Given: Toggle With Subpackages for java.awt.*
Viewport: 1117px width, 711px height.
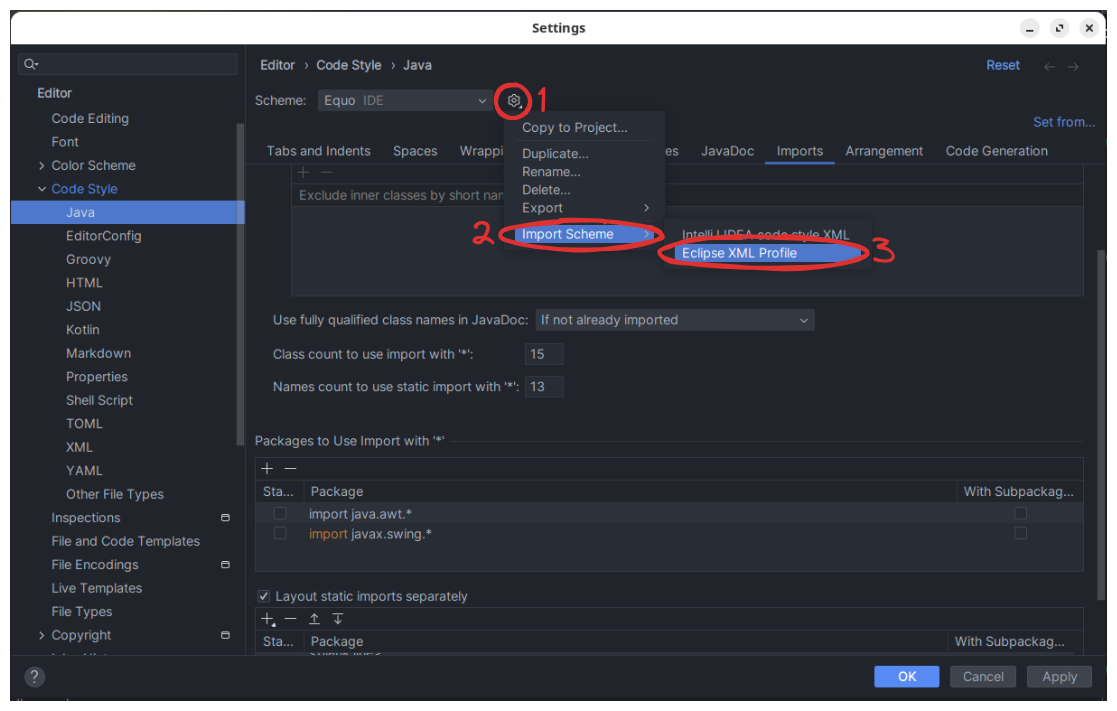Looking at the screenshot, I should [1020, 514].
